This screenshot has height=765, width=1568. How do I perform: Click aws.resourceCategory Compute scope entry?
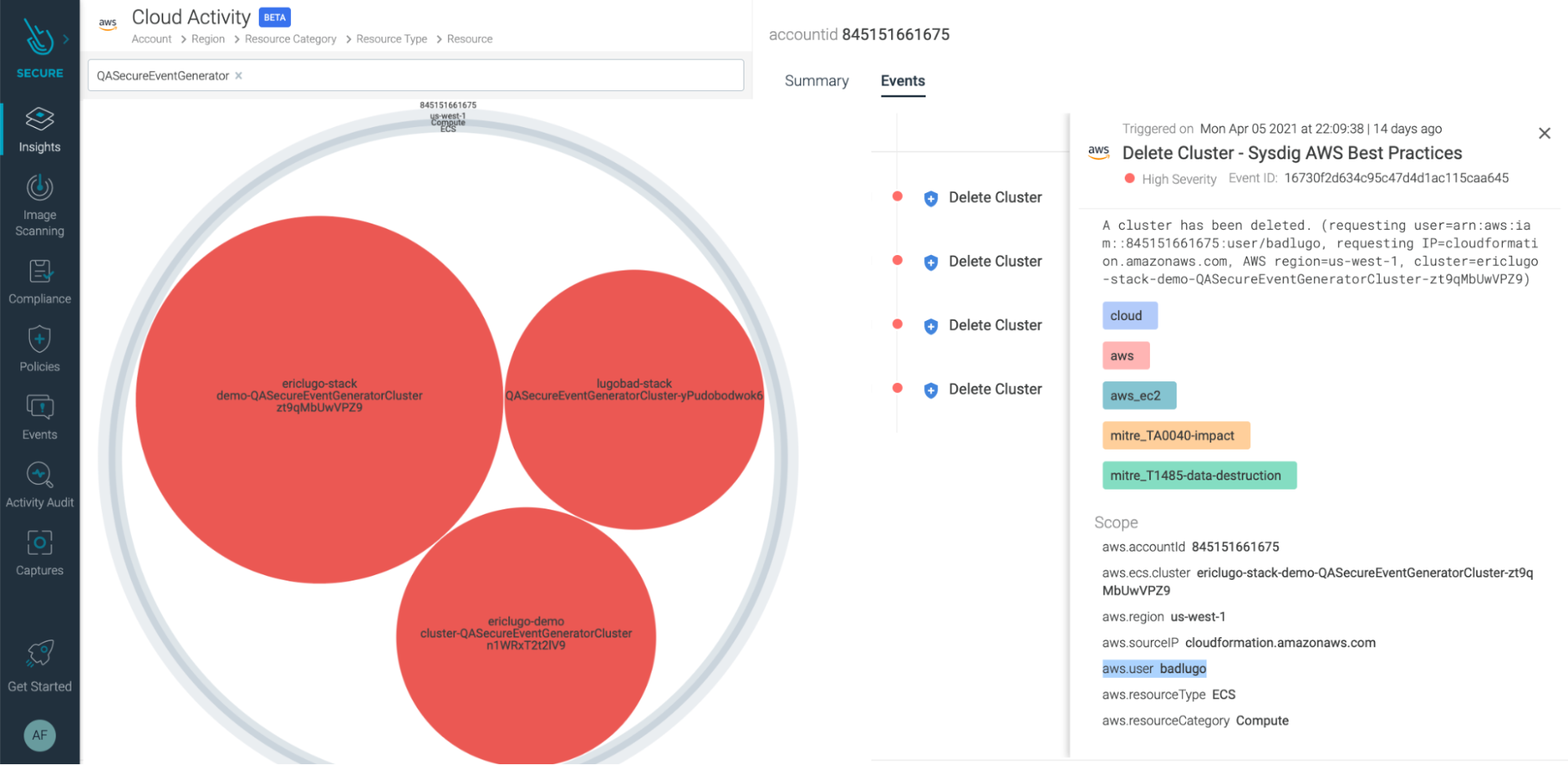click(1195, 720)
